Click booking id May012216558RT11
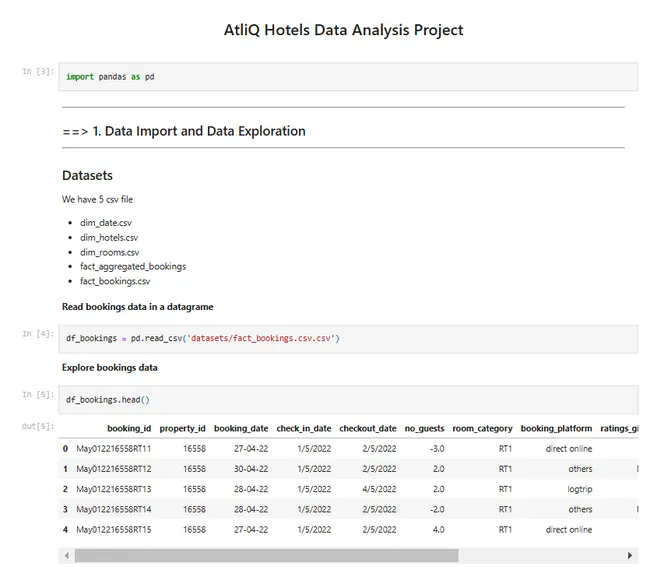This screenshot has width=650, height=567. (114, 449)
